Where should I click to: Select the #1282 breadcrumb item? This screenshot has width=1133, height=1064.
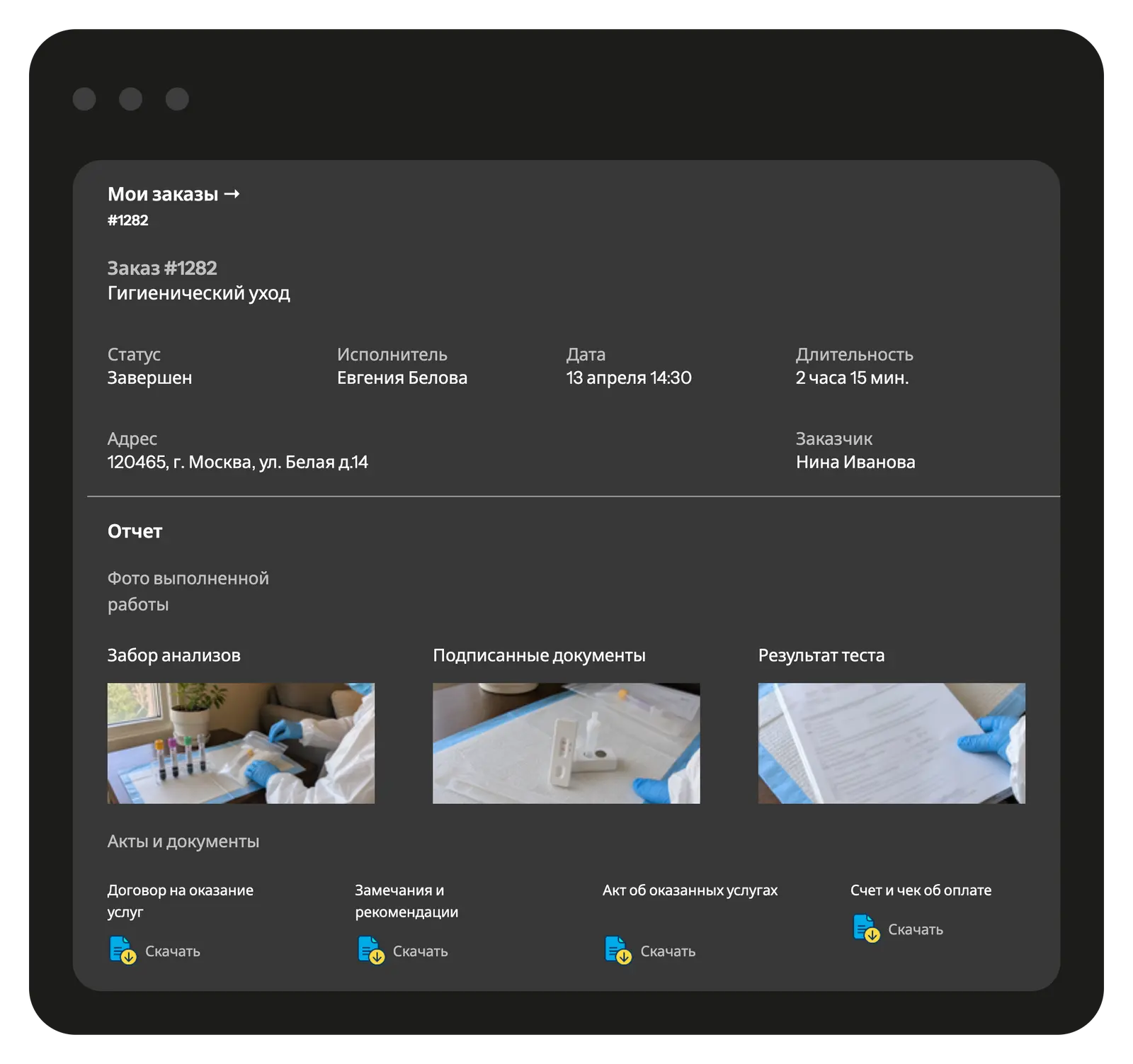[x=128, y=220]
